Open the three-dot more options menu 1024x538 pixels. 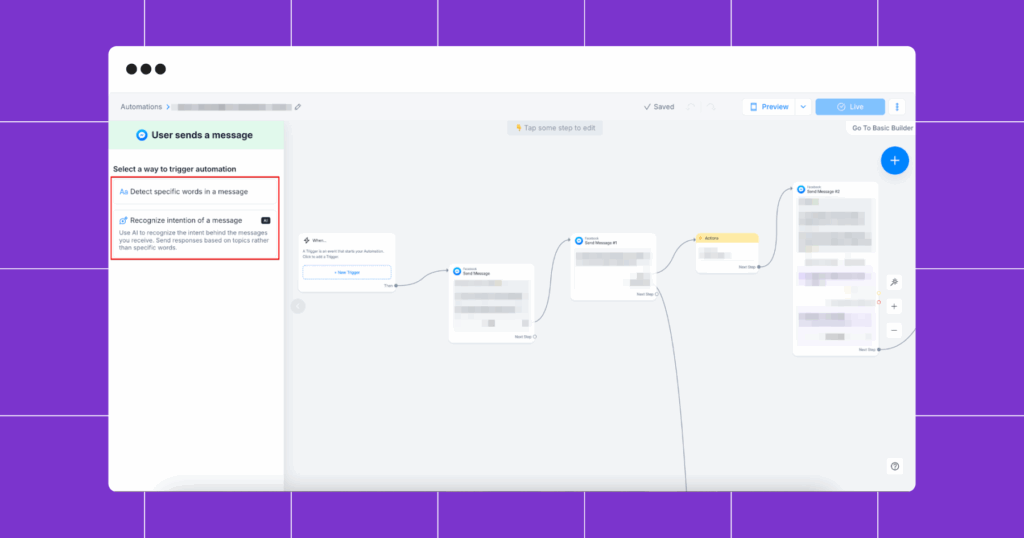897,107
